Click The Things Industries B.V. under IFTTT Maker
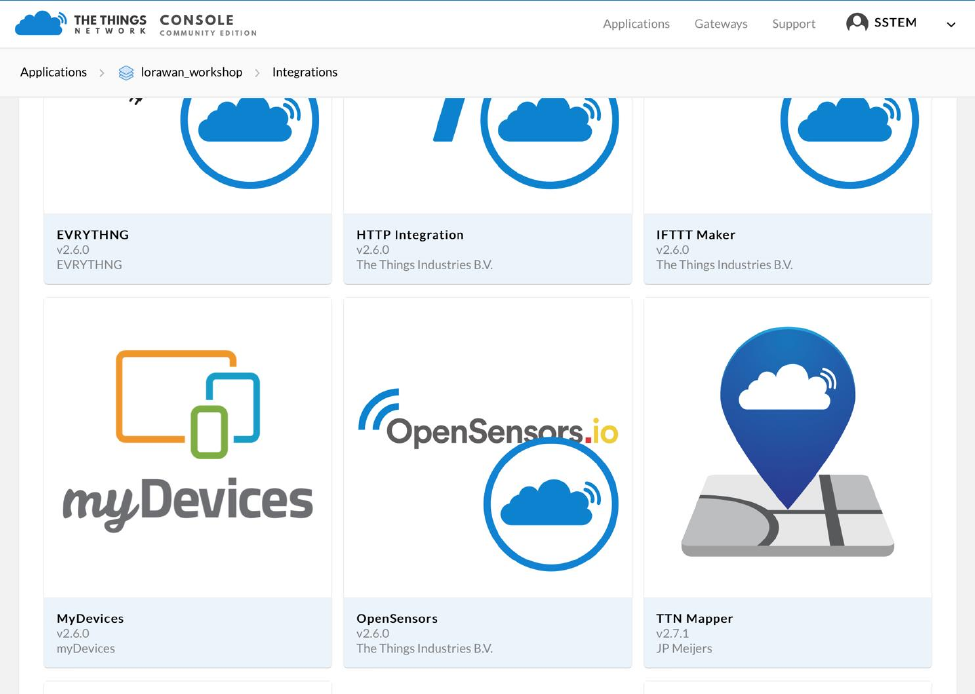This screenshot has width=975, height=694. pyautogui.click(x=724, y=264)
